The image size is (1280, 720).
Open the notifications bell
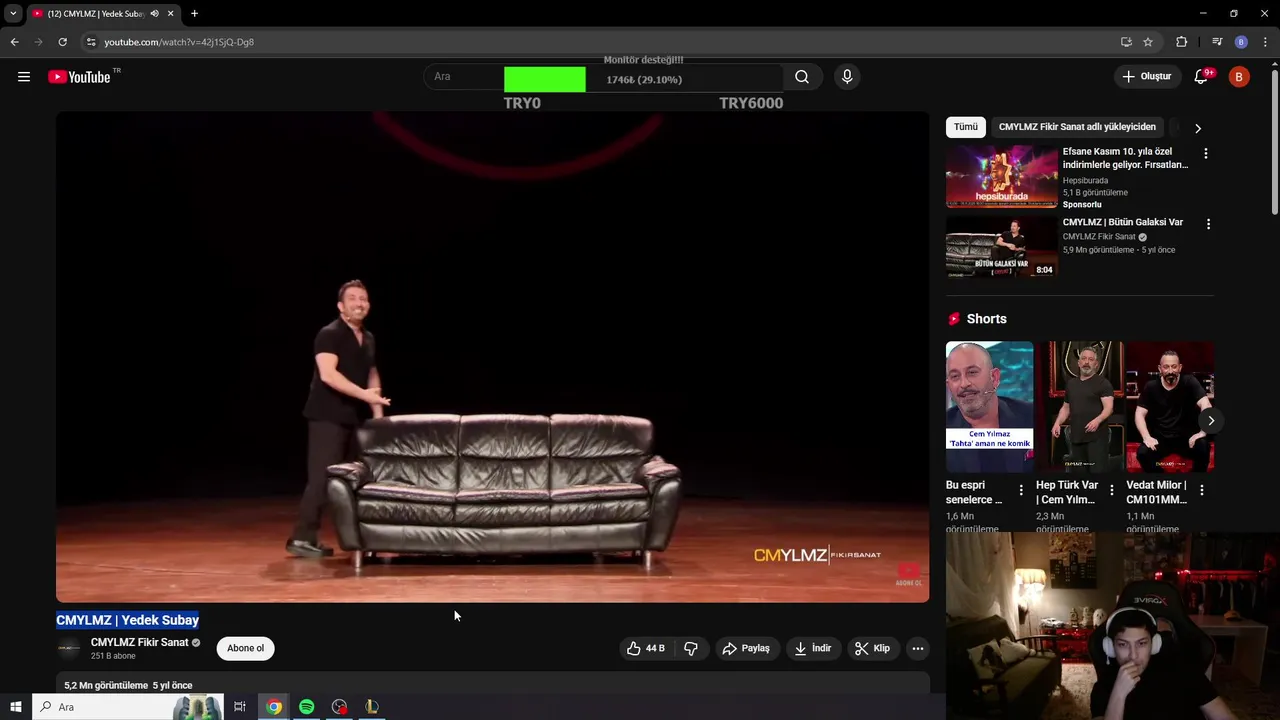tap(1202, 77)
